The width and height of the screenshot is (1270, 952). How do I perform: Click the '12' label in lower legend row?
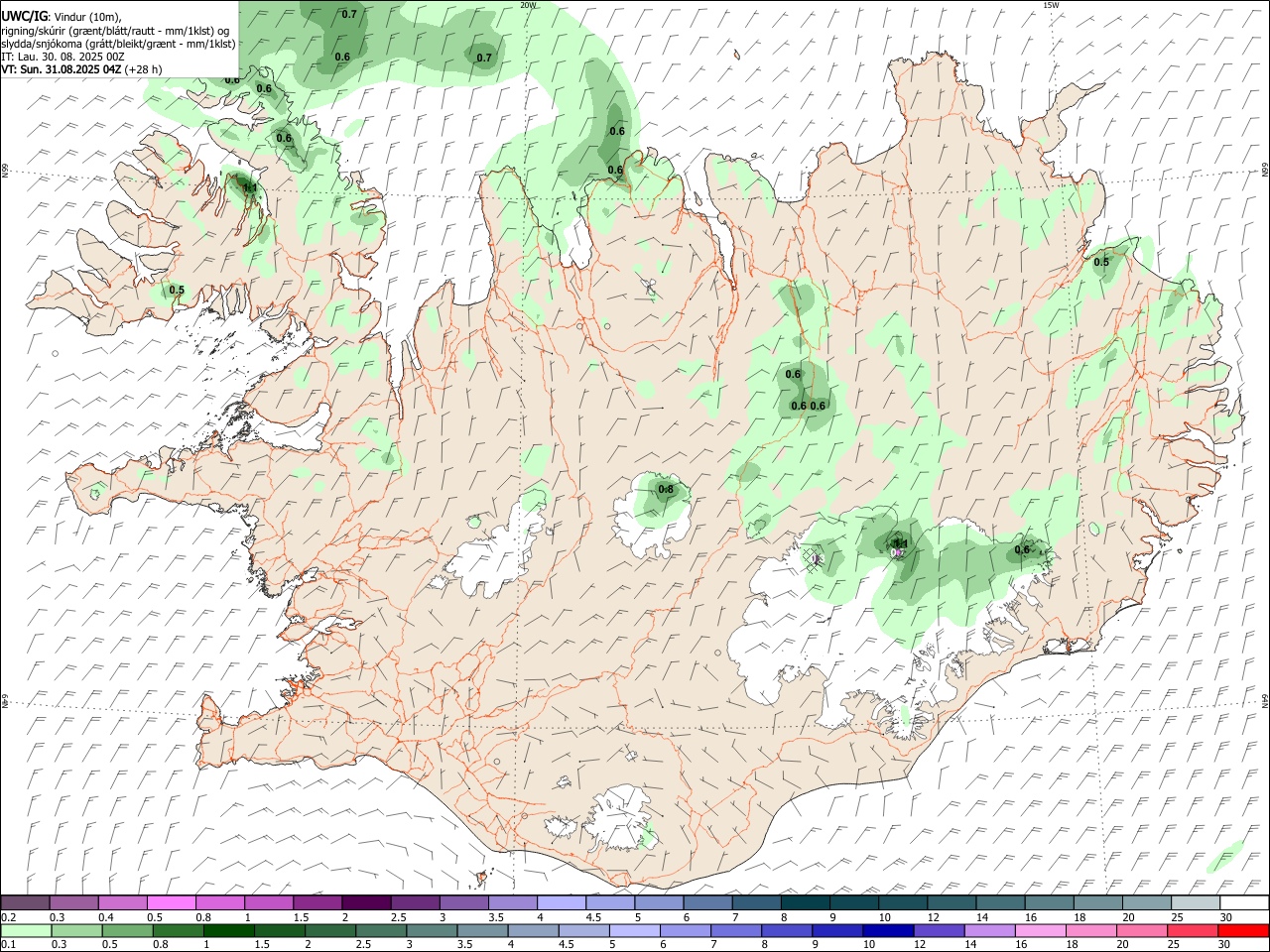(921, 945)
